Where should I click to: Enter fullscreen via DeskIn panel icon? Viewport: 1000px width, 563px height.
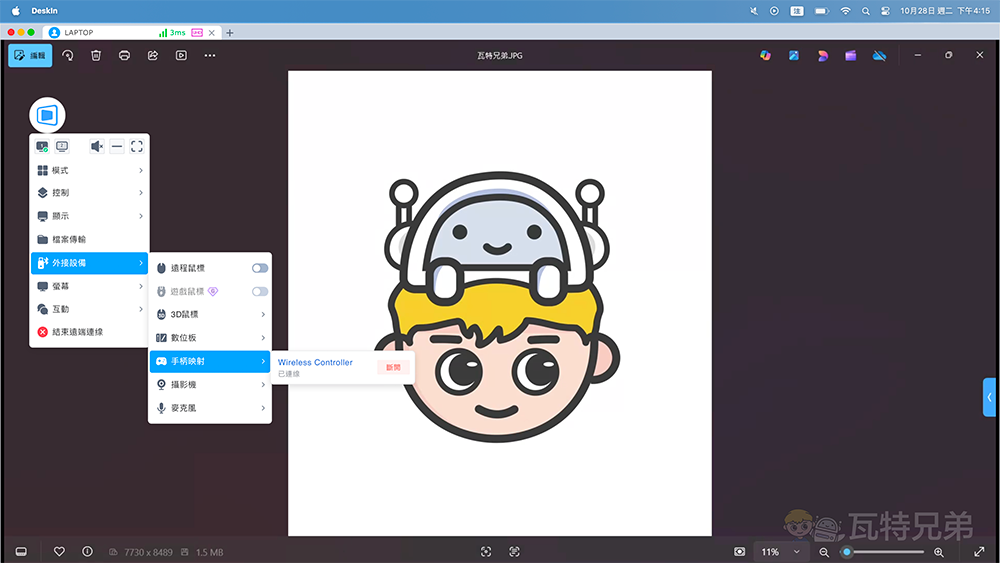point(137,147)
